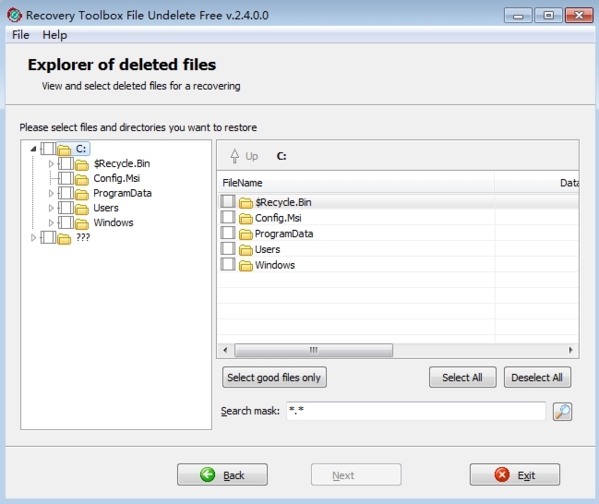The image size is (599, 504).
Task: Click the scrollbar right arrow
Action: click(571, 350)
